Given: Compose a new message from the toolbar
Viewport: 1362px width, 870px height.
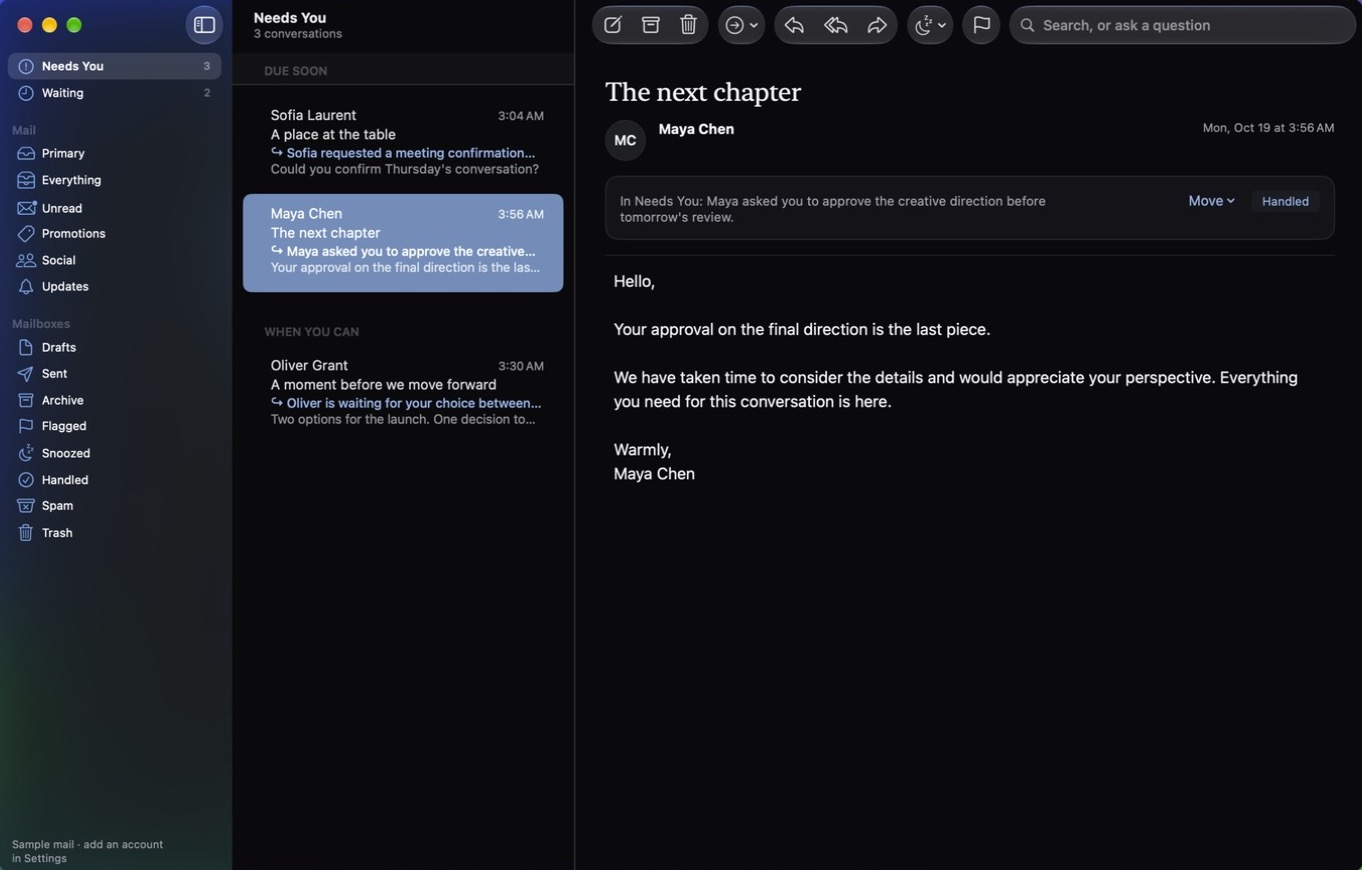Looking at the screenshot, I should [x=613, y=25].
